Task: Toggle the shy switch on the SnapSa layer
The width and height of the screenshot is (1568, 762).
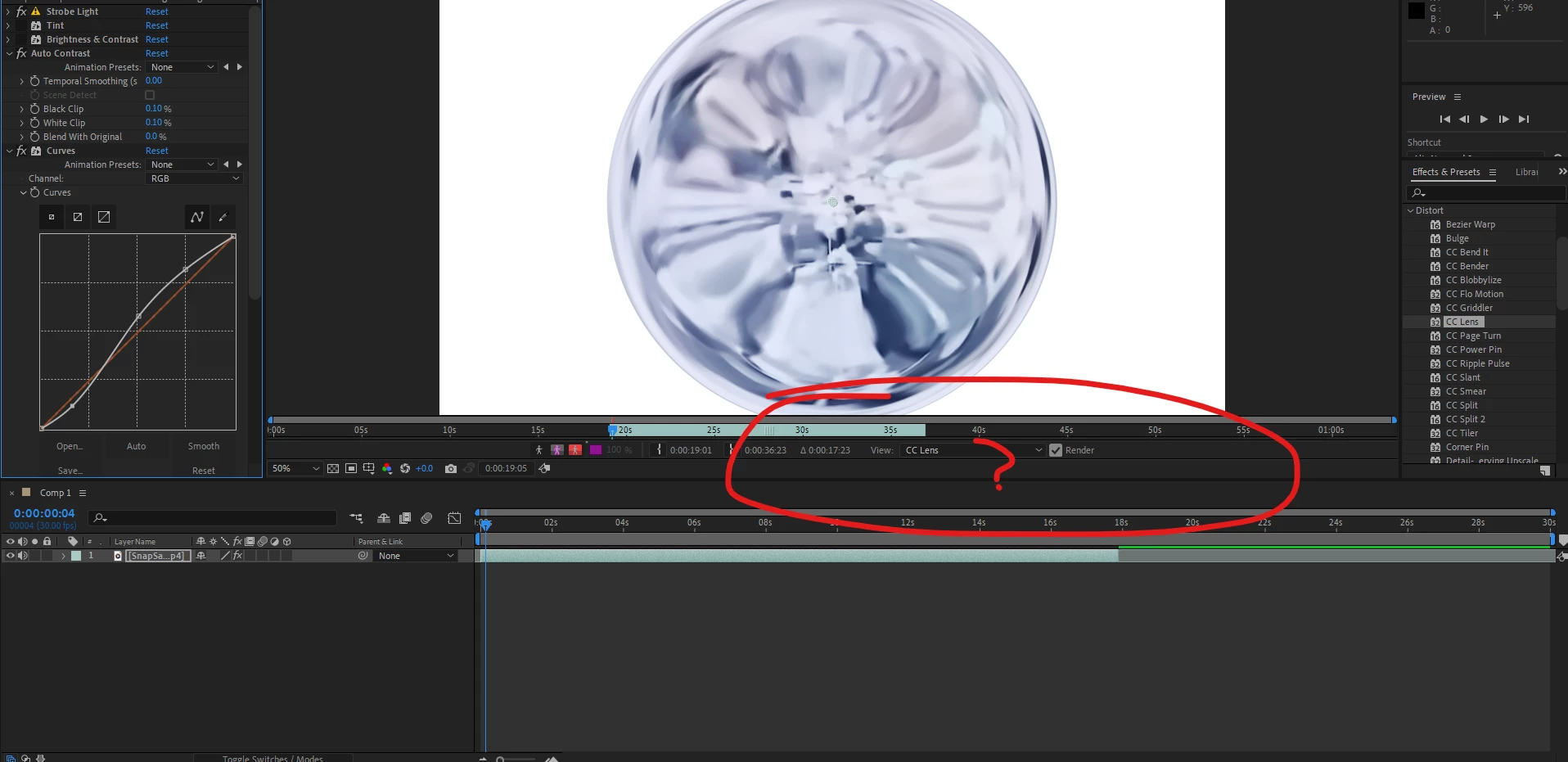Action: click(x=201, y=556)
